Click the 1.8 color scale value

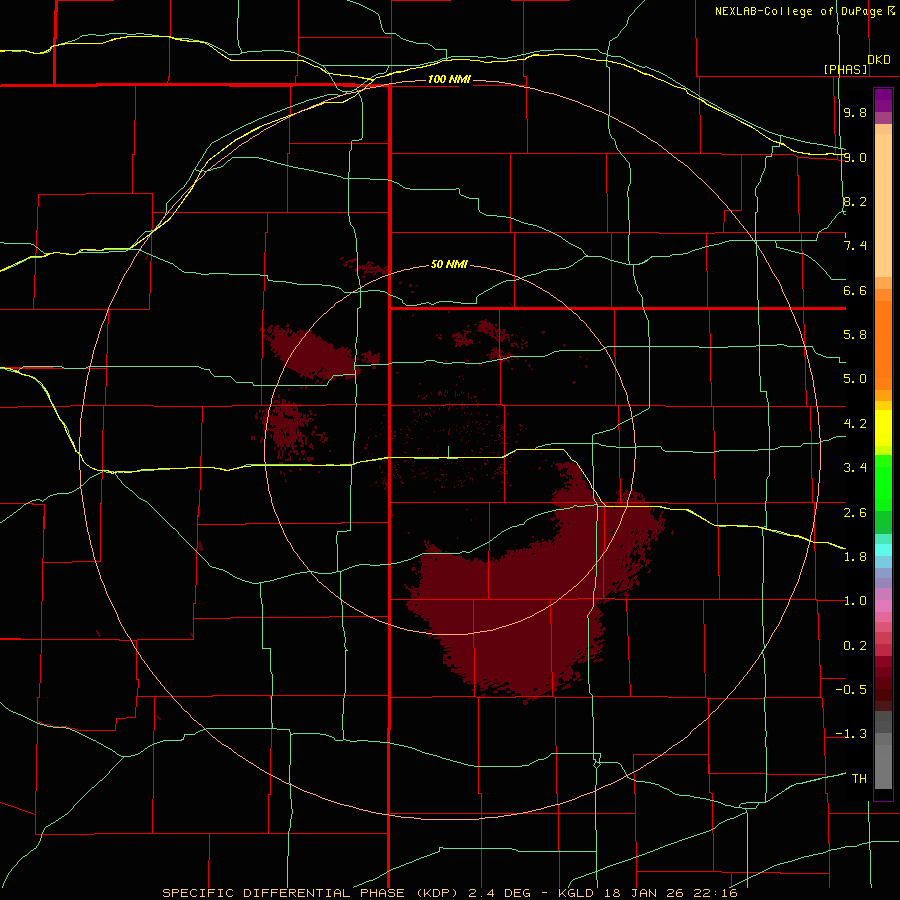click(855, 557)
